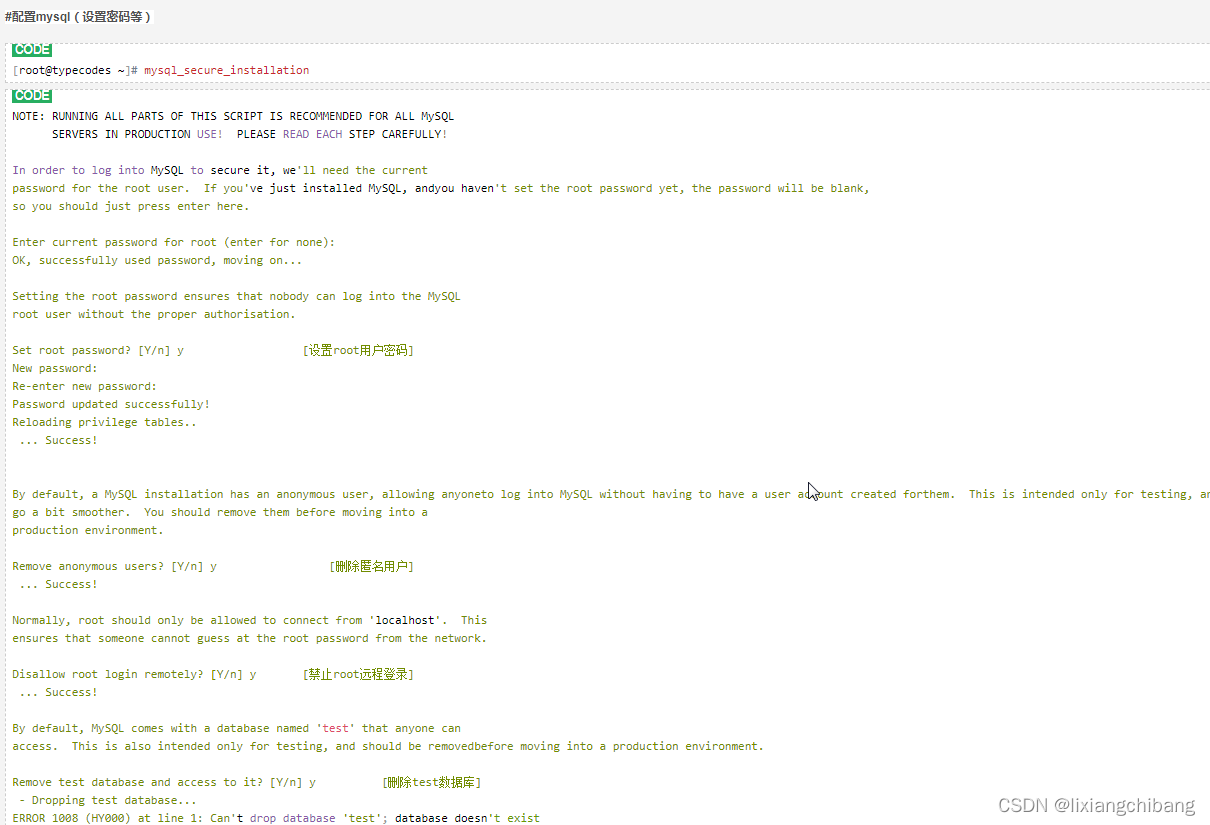The height and width of the screenshot is (825, 1210).
Task: Click the CODE badge above the mysql_secure_installation command
Action: [x=32, y=50]
